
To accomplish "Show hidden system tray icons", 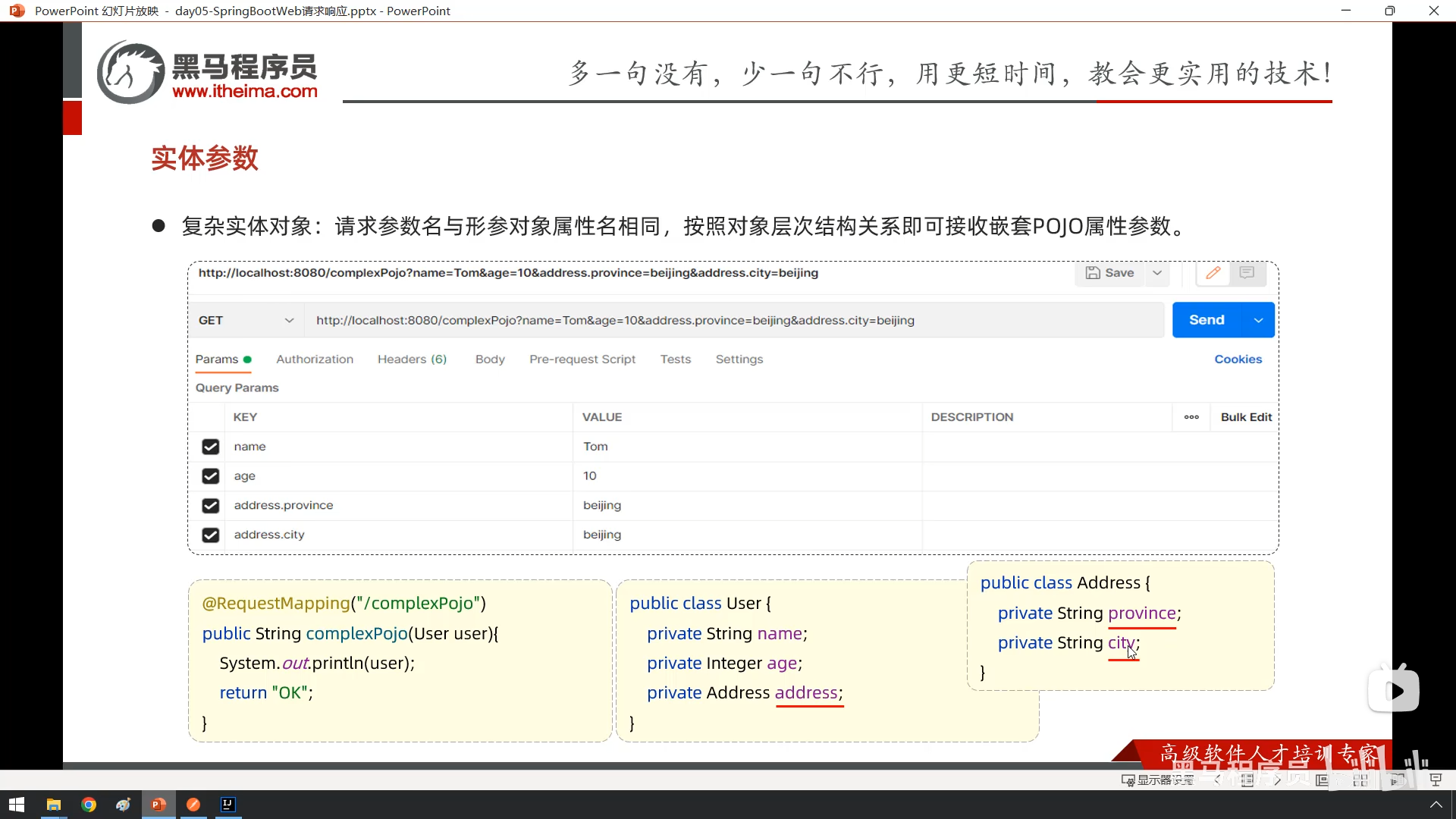I will click(x=1436, y=805).
